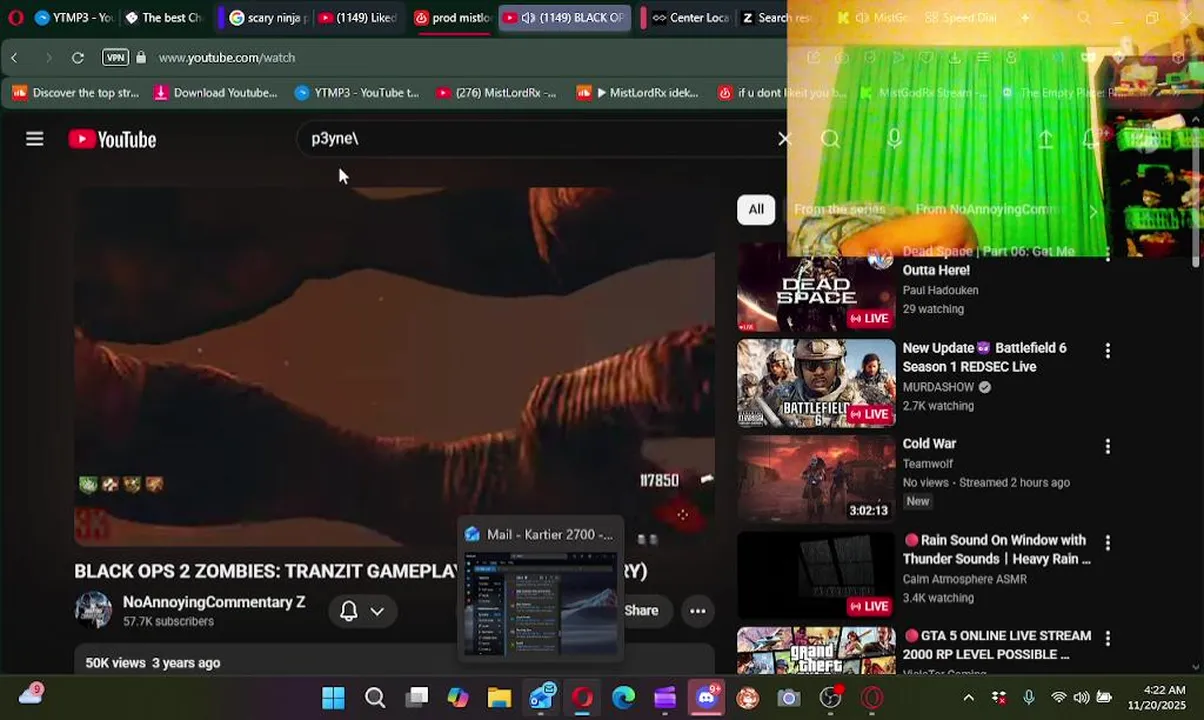Go to YouTube home via logo
Image resolution: width=1204 pixels, height=720 pixels.
[x=112, y=139]
